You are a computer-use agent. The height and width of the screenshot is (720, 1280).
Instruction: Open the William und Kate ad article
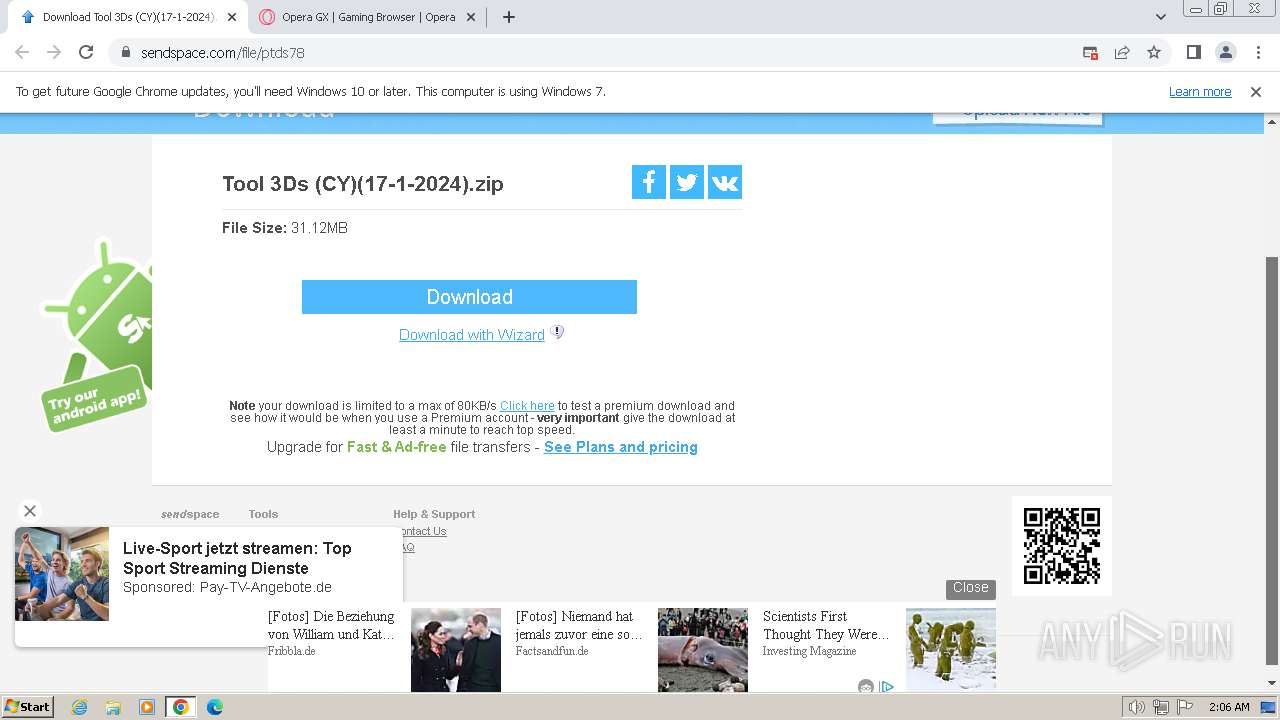tap(331, 625)
